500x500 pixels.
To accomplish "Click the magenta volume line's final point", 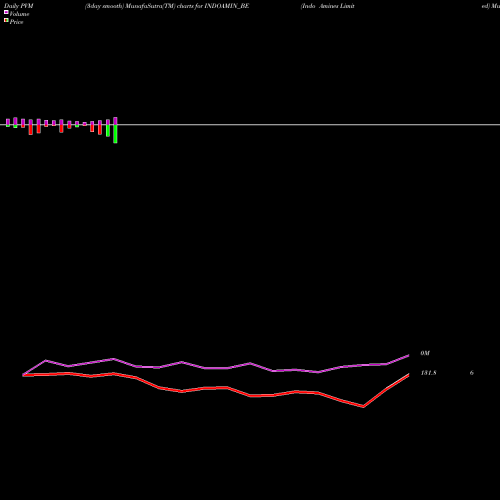I will [x=409, y=356].
